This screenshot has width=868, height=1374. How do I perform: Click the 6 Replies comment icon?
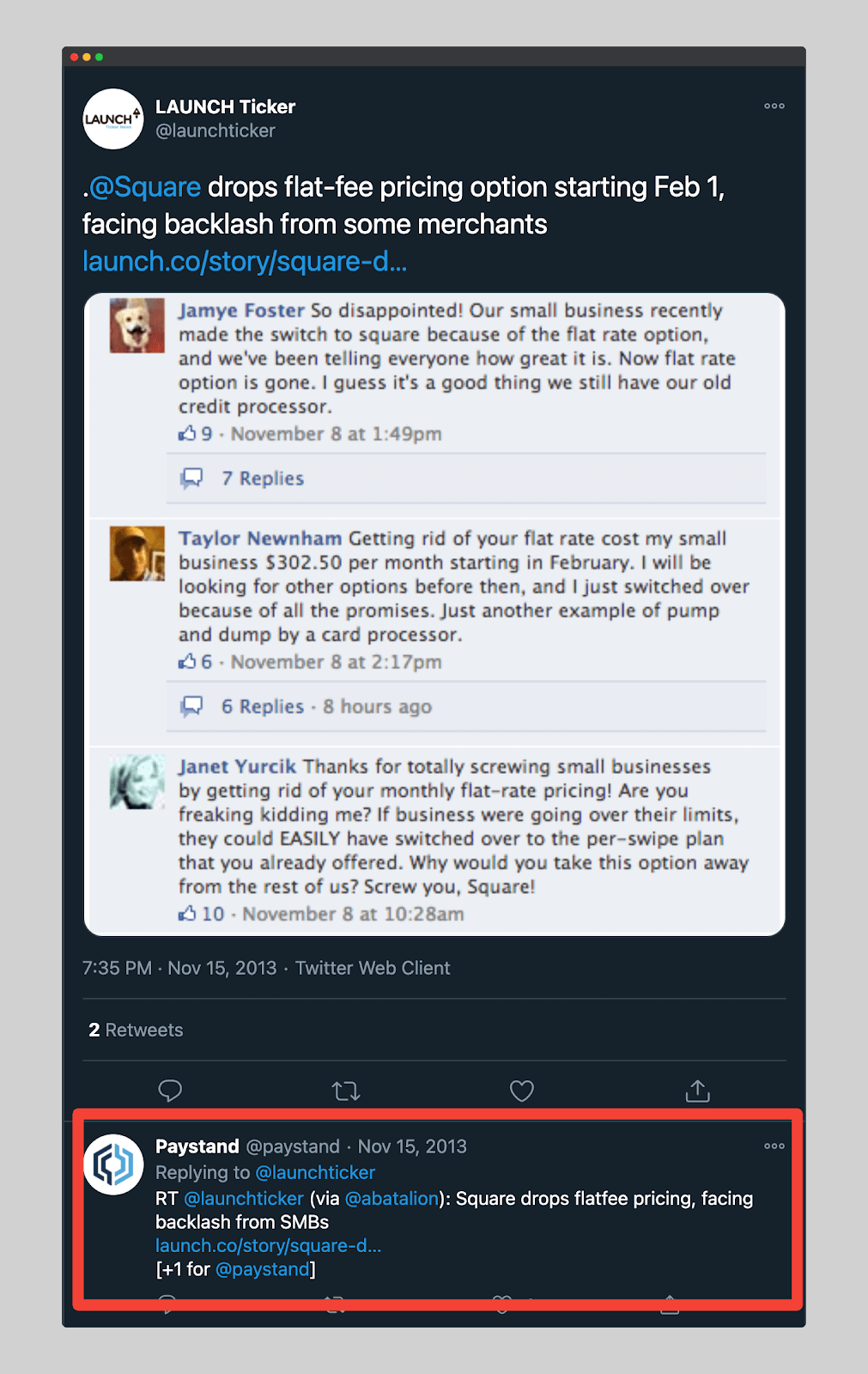[191, 707]
